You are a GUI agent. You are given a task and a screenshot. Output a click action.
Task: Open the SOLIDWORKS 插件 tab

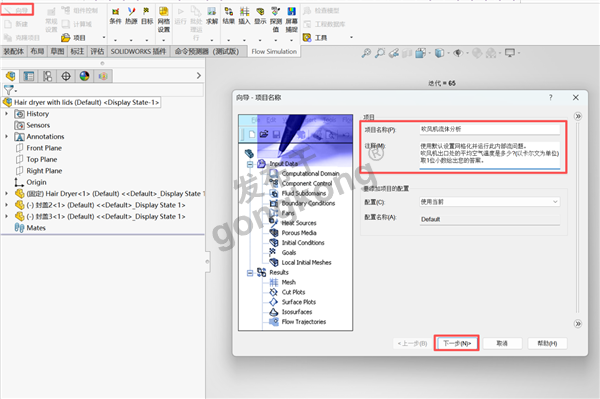[138, 51]
